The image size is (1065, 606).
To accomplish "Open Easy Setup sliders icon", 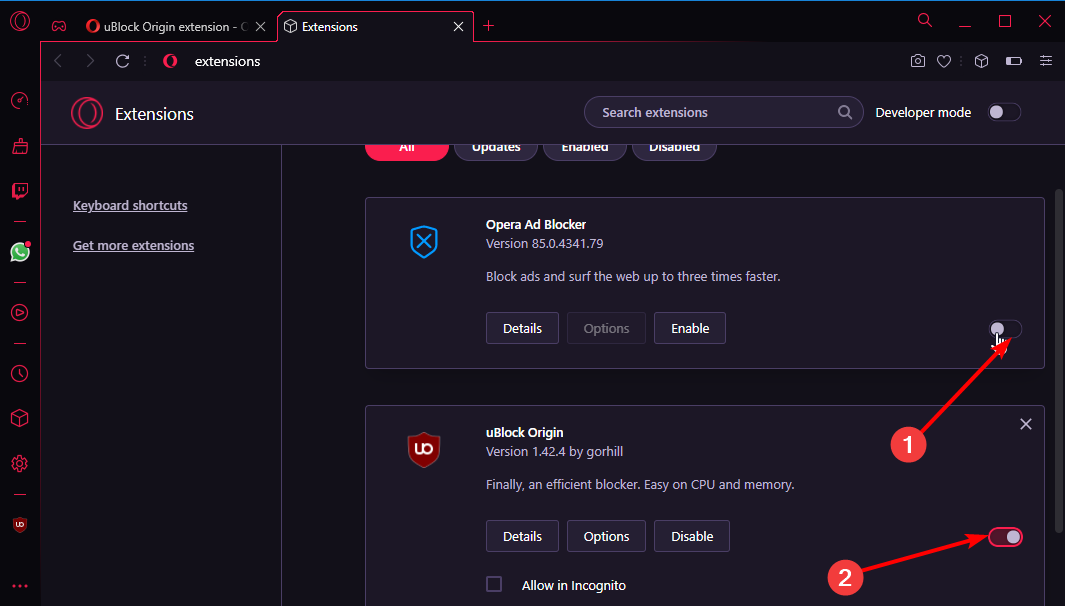I will click(x=1046, y=61).
